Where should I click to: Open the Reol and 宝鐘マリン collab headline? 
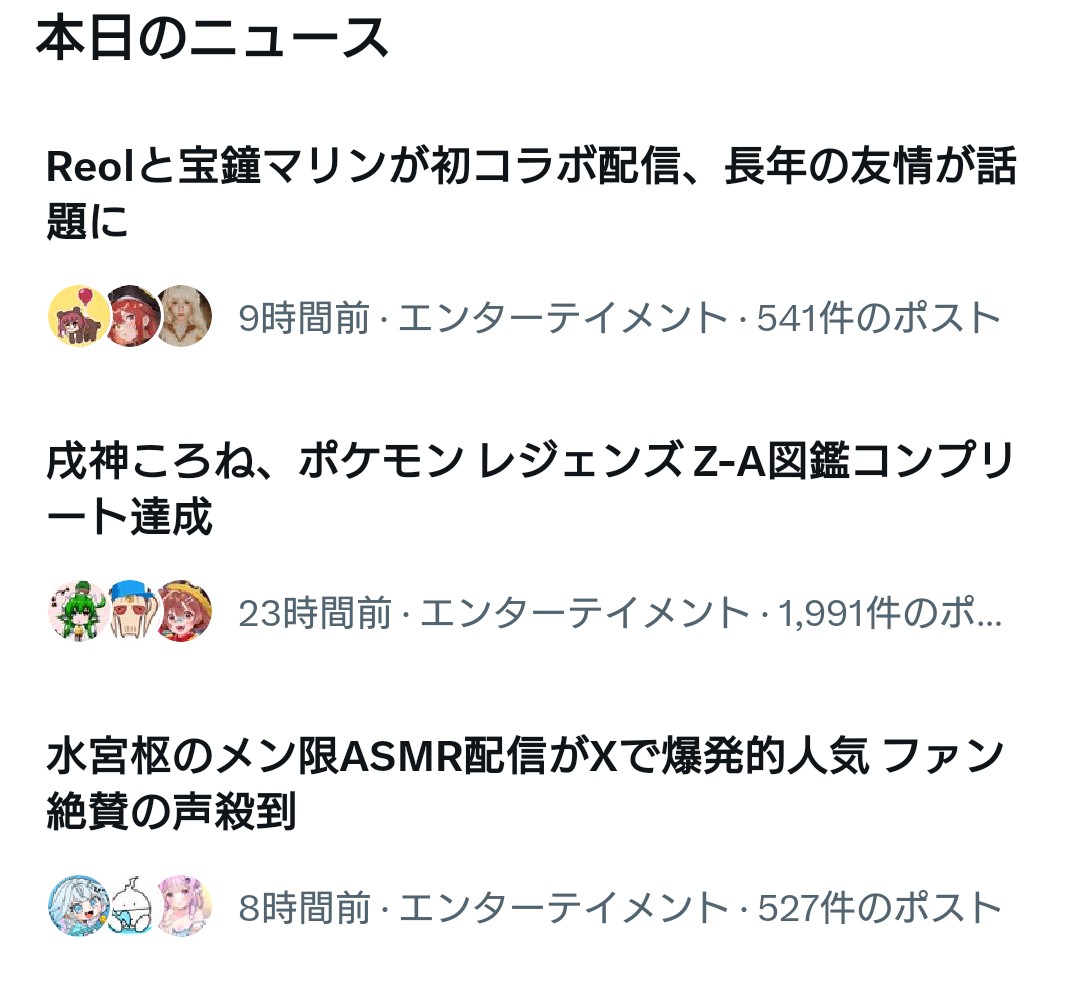pyautogui.click(x=531, y=193)
